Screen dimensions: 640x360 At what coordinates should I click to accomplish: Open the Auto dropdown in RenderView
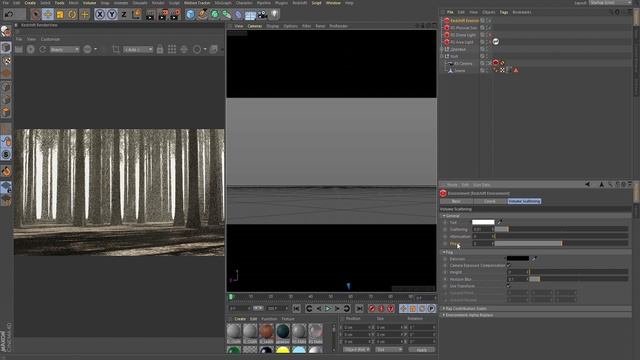[138, 49]
